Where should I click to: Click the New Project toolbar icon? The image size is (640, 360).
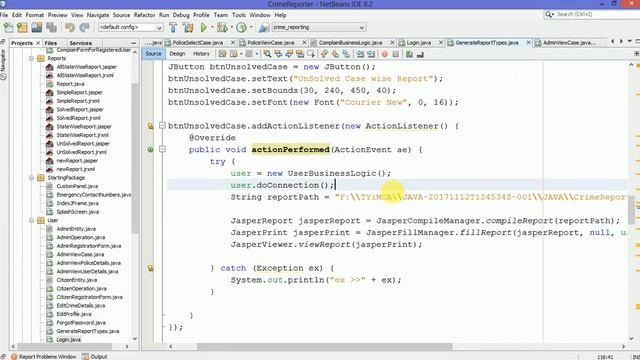tap(22, 27)
